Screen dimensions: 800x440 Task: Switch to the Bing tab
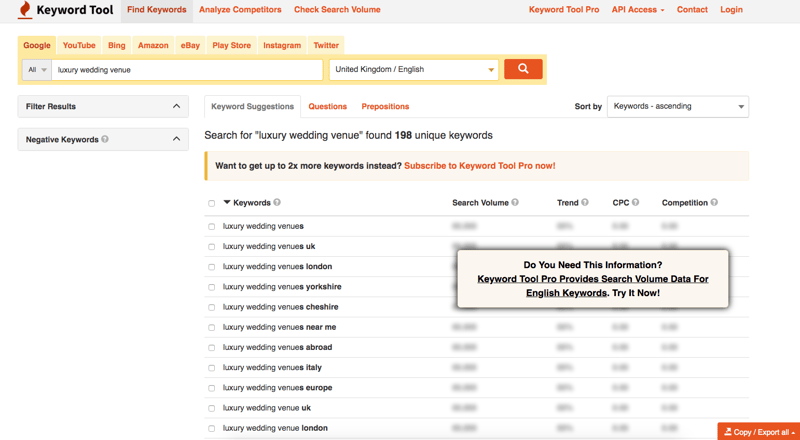[x=116, y=45]
